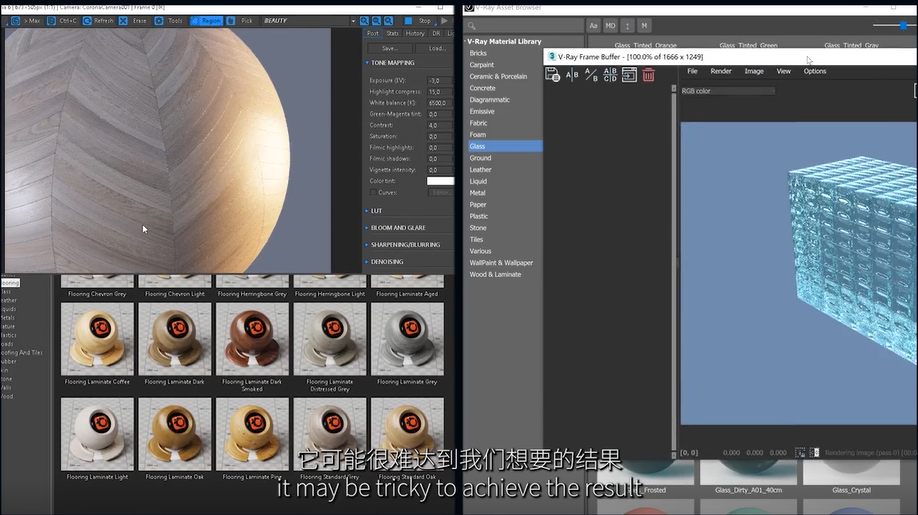Click the White balance value field

click(x=440, y=103)
